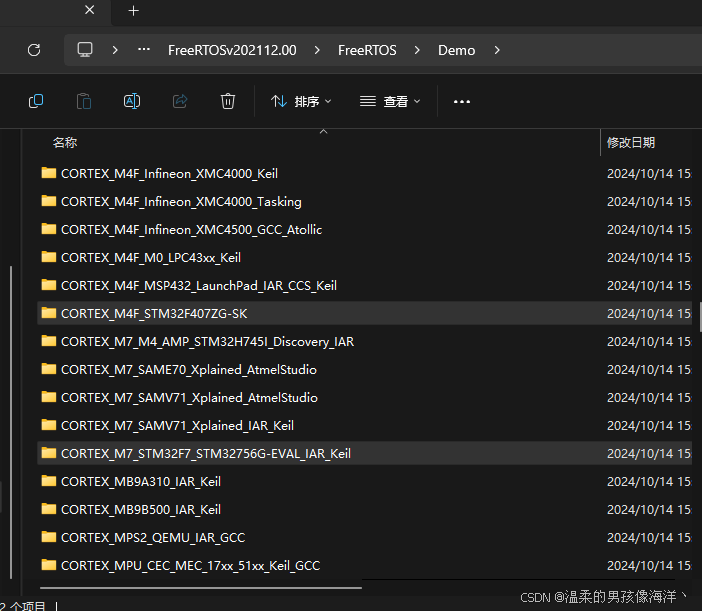Click date cell of CORTEX_M4F_M0_LPC43xx_Keil row
This screenshot has width=702, height=611.
coord(649,258)
